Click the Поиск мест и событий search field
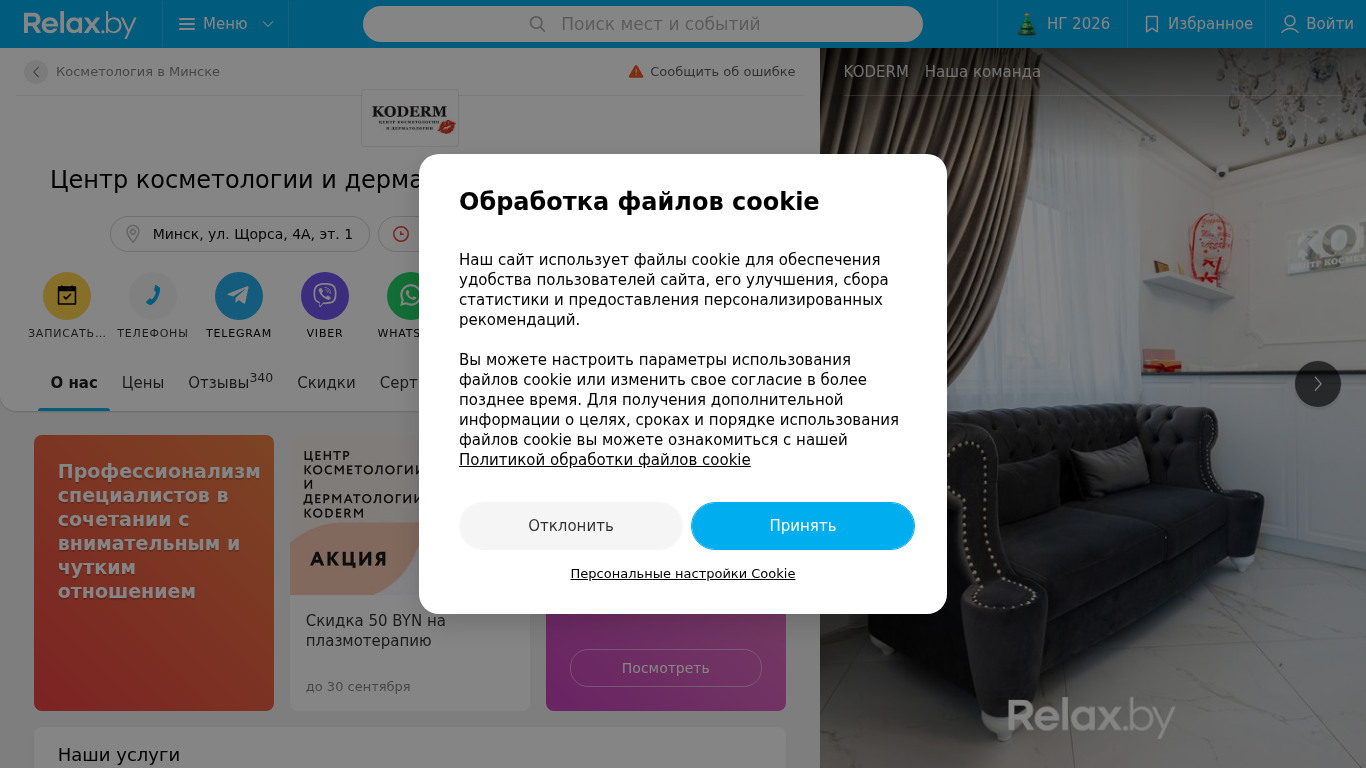The height and width of the screenshot is (768, 1366). click(643, 24)
